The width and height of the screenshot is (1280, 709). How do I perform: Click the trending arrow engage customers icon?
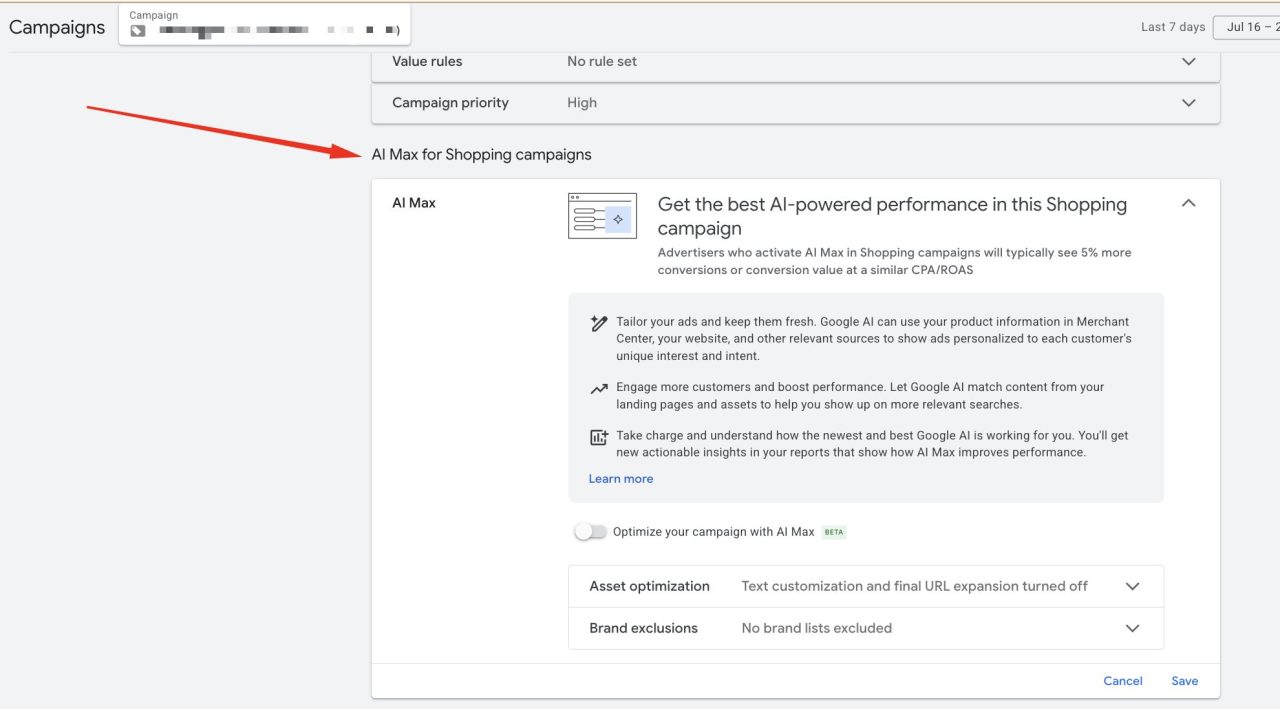click(x=599, y=389)
